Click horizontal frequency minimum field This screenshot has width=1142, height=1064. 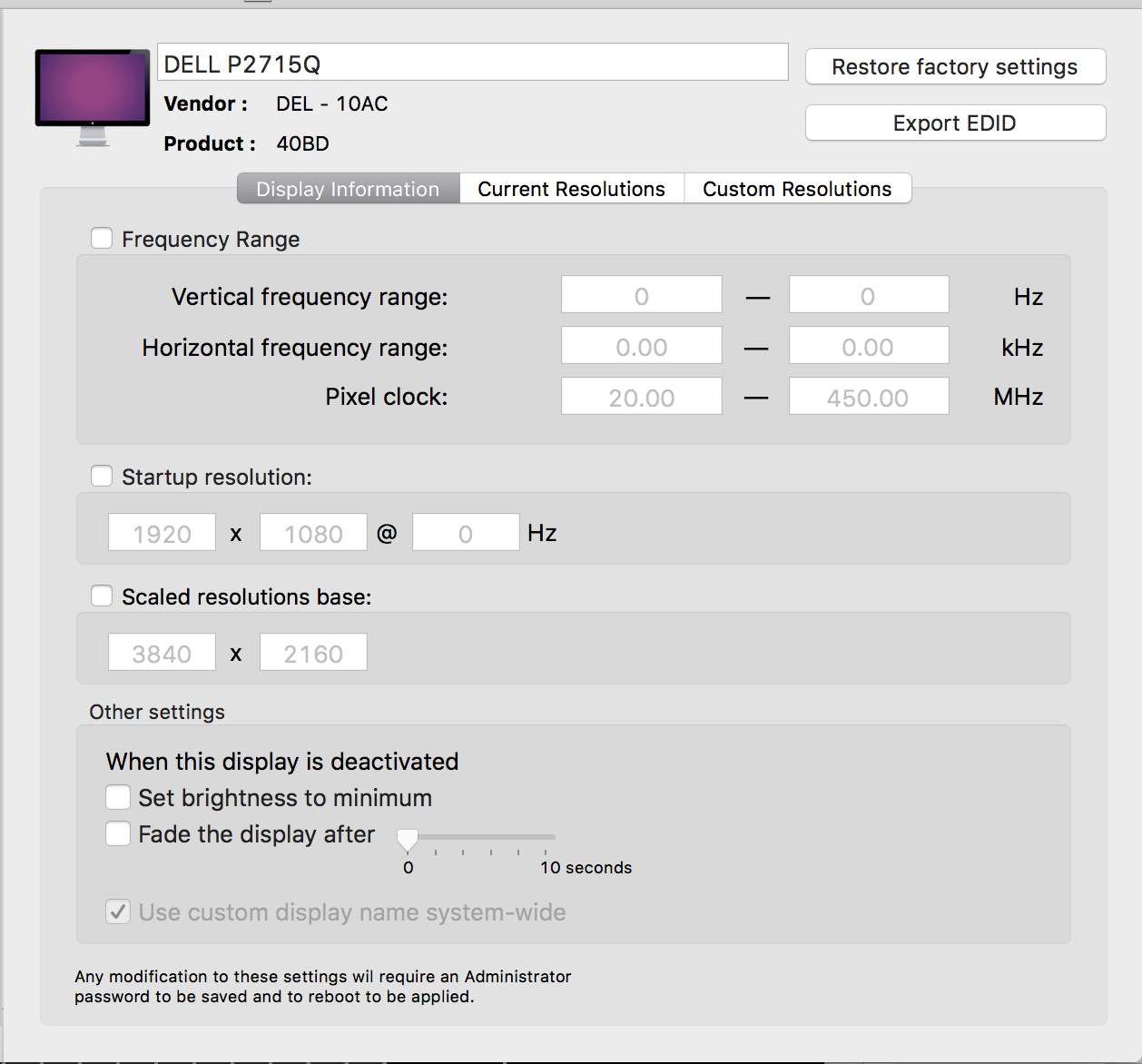pyautogui.click(x=642, y=346)
